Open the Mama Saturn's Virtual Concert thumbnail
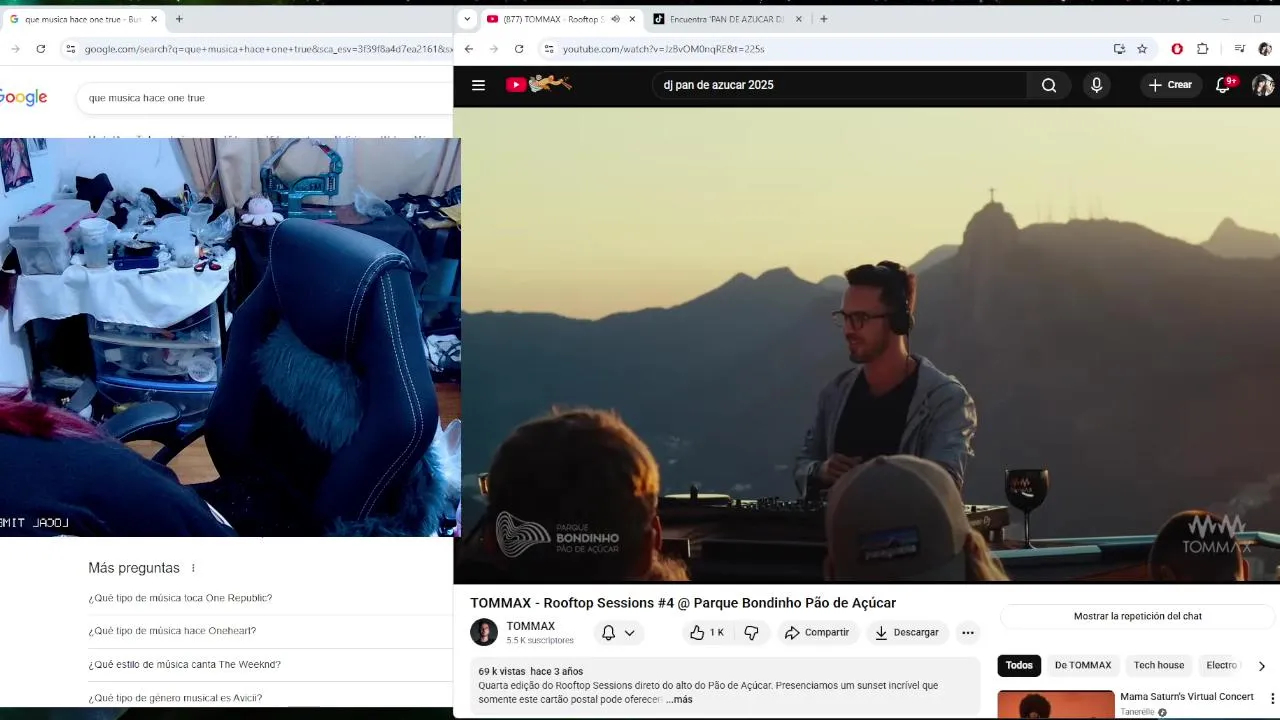Viewport: 1280px width, 720px height. [x=1055, y=704]
